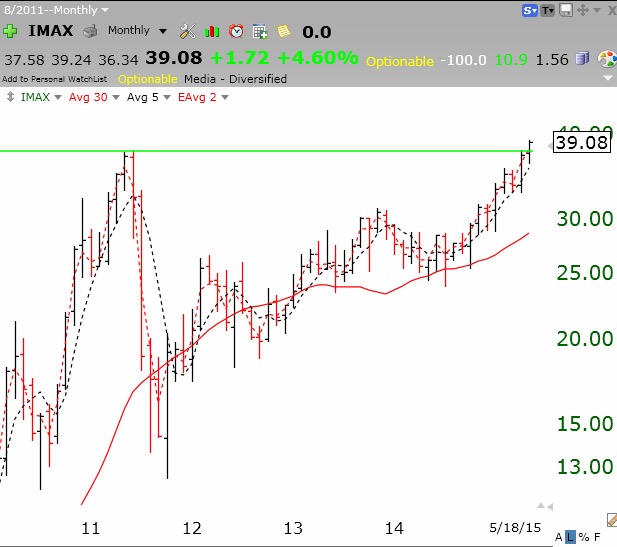The image size is (617, 547).
Task: Click the green 10.9 value
Action: (511, 59)
